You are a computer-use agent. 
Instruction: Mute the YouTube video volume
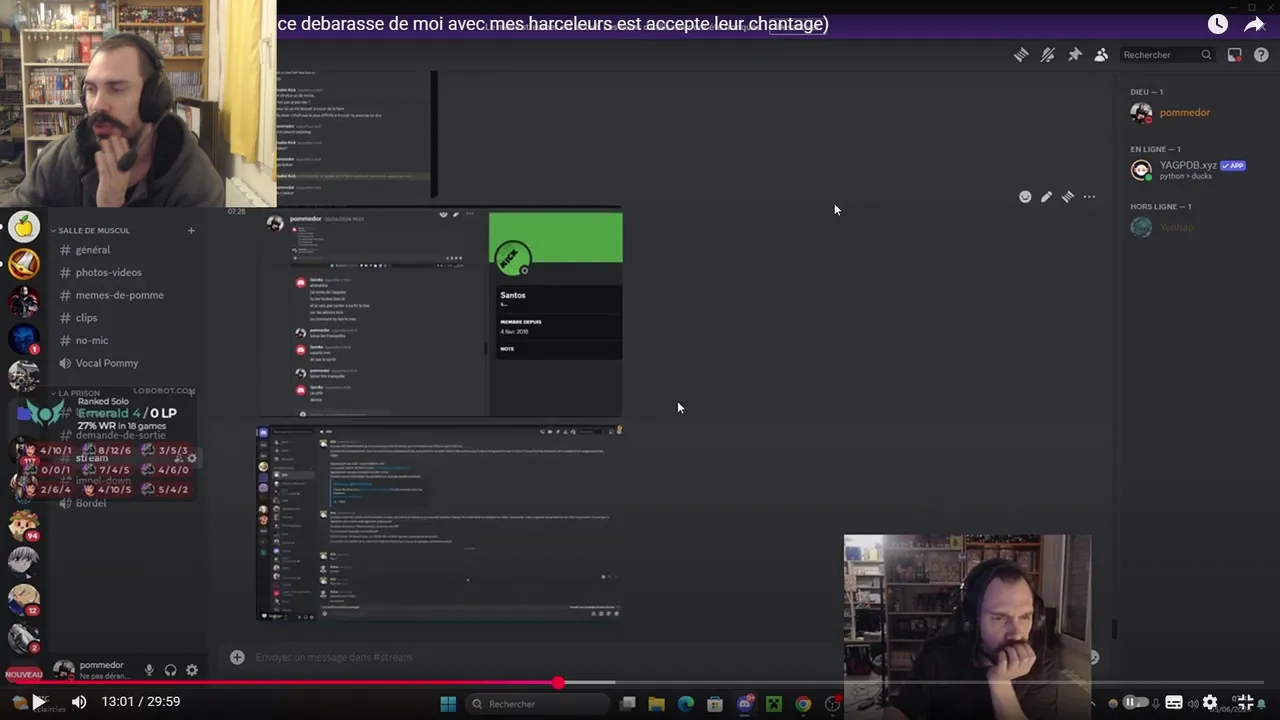click(79, 702)
